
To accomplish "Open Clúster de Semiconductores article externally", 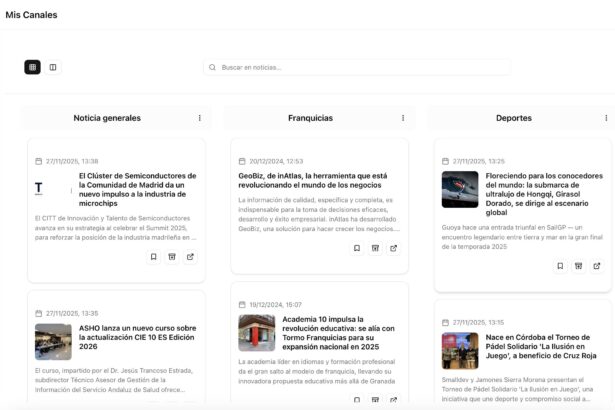I will [191, 257].
